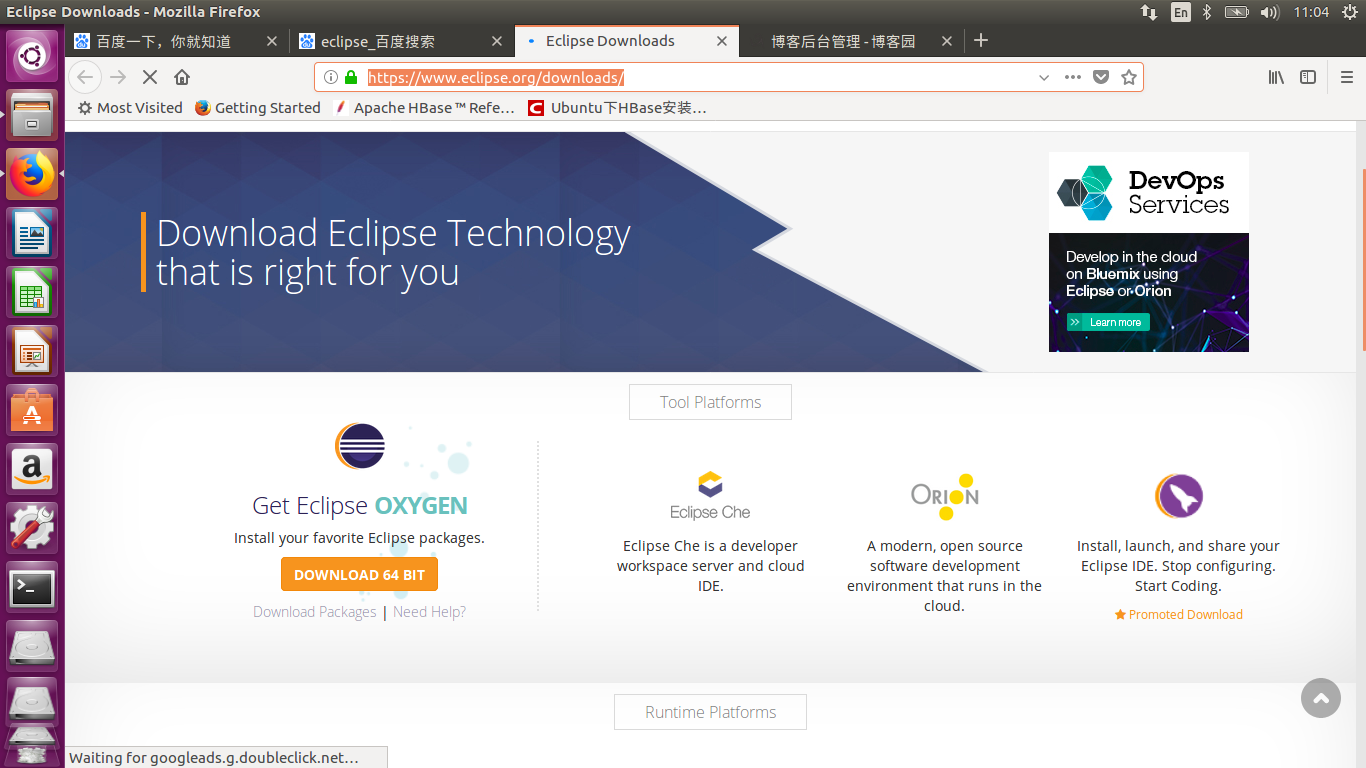This screenshot has width=1366, height=768.
Task: Close the Eclipse Downloads tab
Action: click(x=723, y=41)
